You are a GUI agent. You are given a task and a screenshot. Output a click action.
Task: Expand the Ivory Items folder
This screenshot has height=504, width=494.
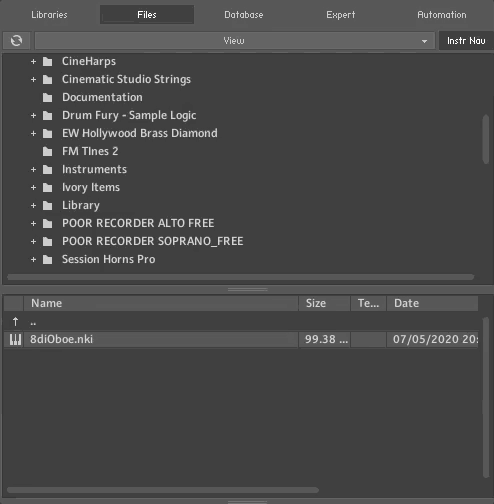coord(33,188)
